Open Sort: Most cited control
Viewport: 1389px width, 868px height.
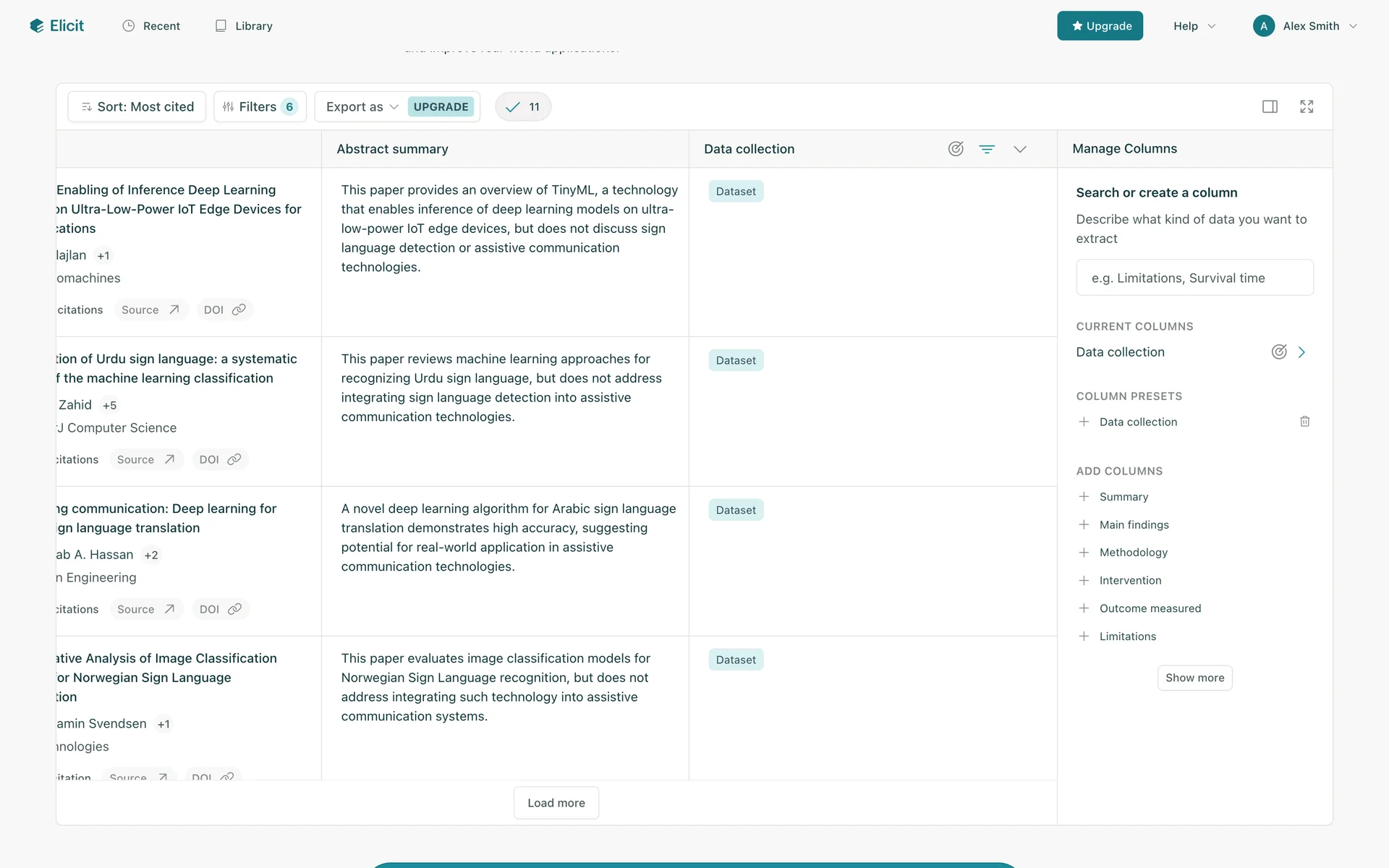pos(137,107)
